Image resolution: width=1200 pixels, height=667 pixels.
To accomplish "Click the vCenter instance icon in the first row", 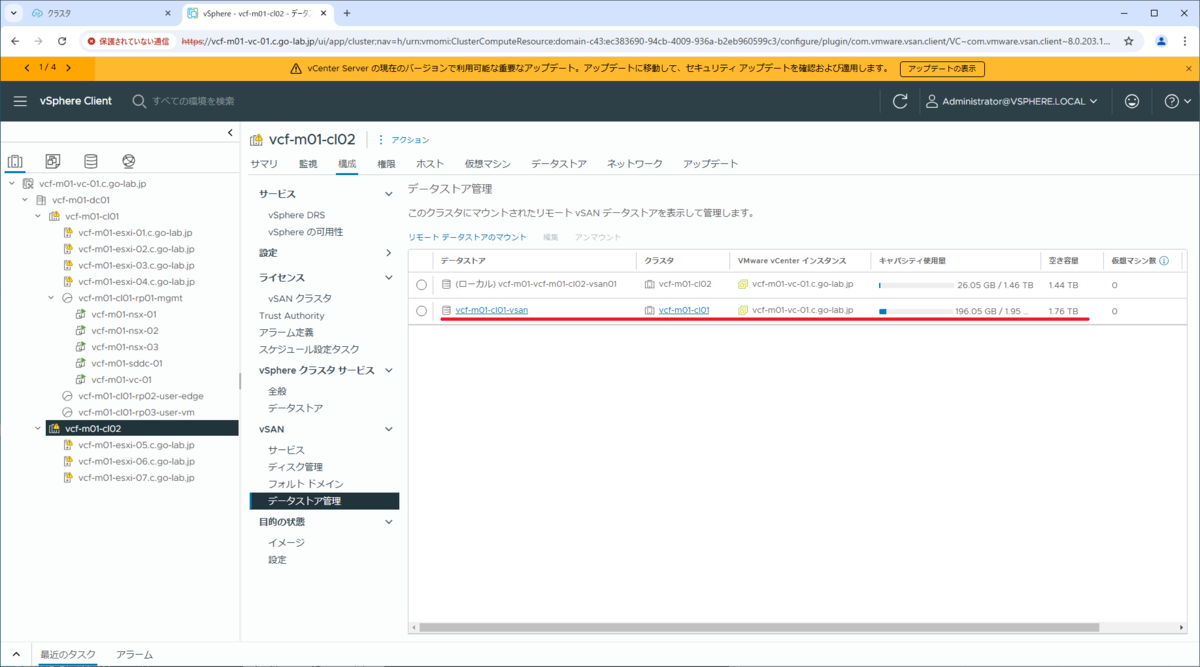I will tap(743, 284).
